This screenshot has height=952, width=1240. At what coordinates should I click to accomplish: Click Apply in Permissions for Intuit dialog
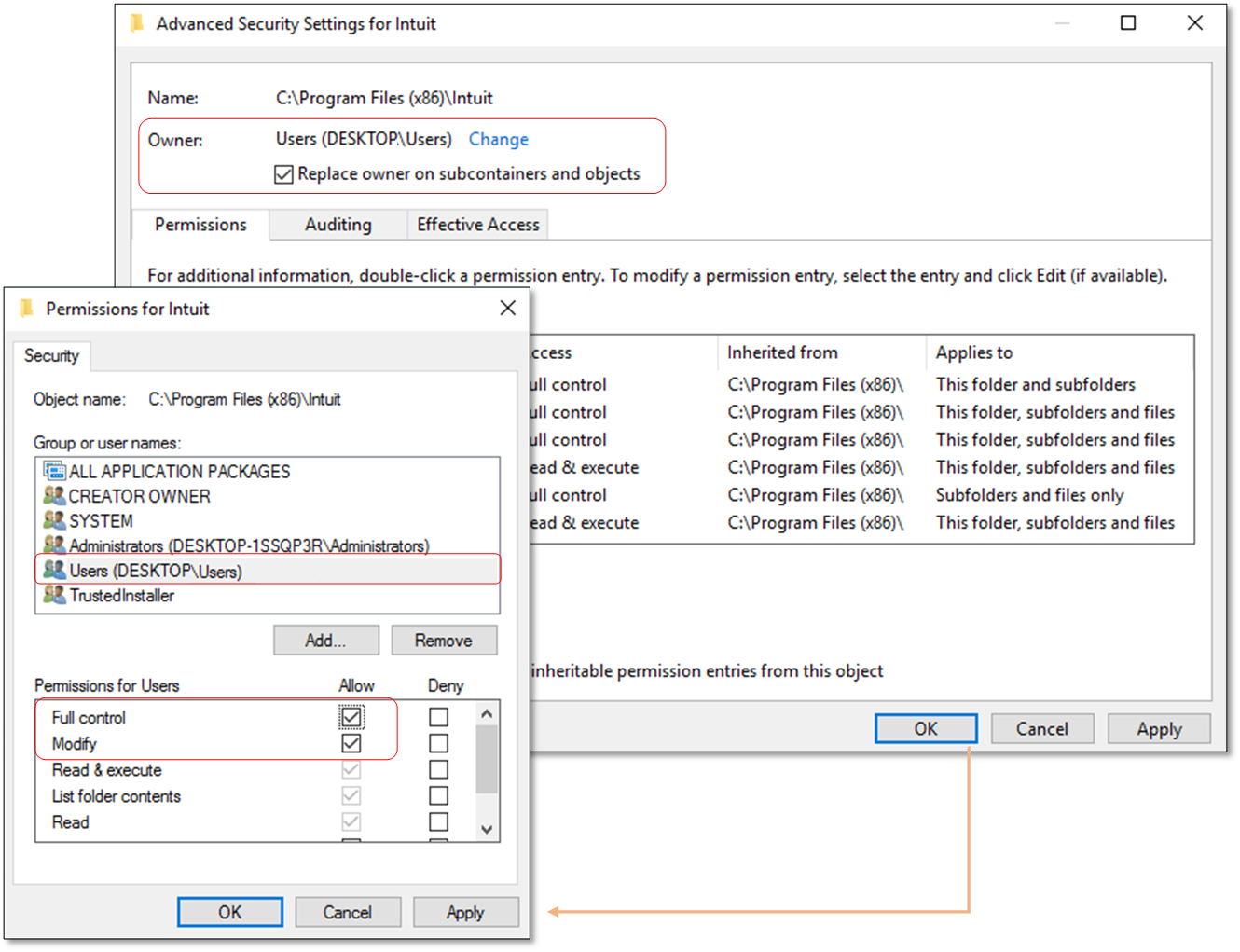pyautogui.click(x=465, y=912)
